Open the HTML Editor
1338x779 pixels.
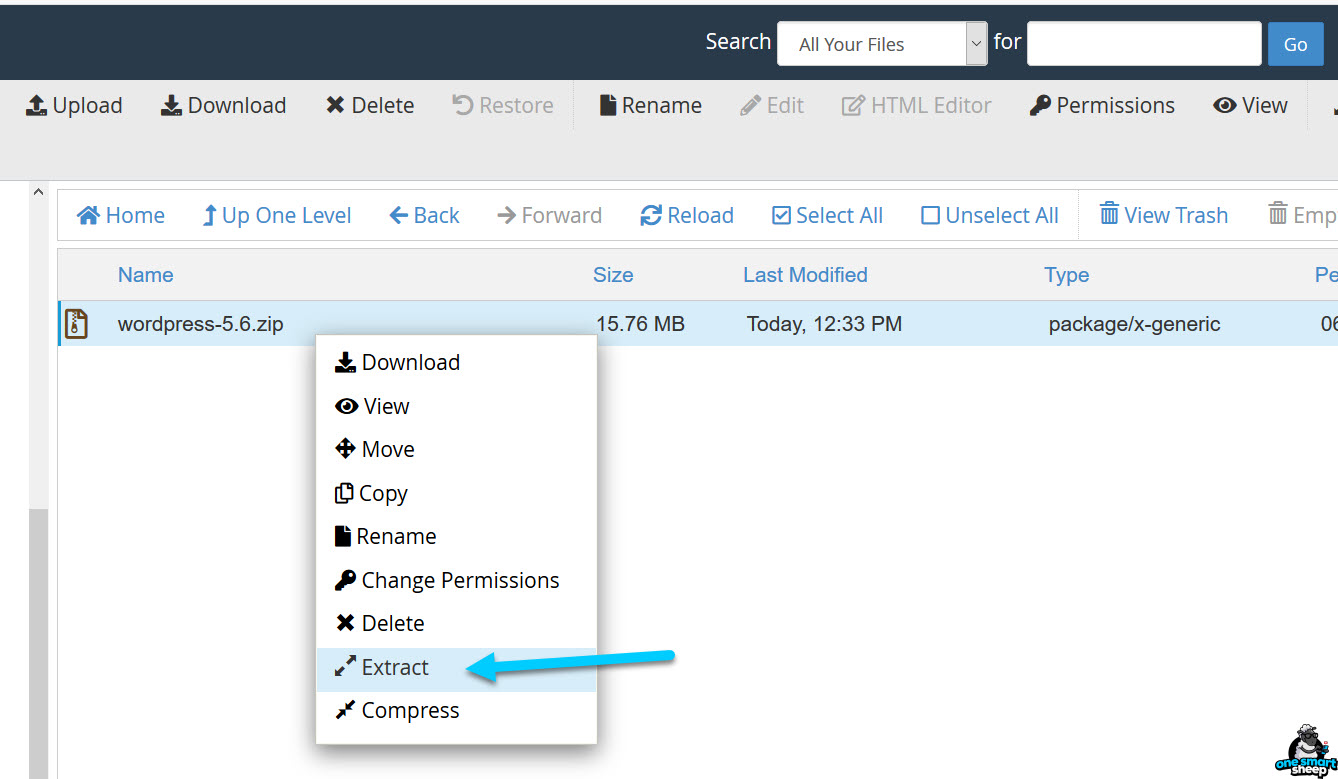[x=916, y=105]
